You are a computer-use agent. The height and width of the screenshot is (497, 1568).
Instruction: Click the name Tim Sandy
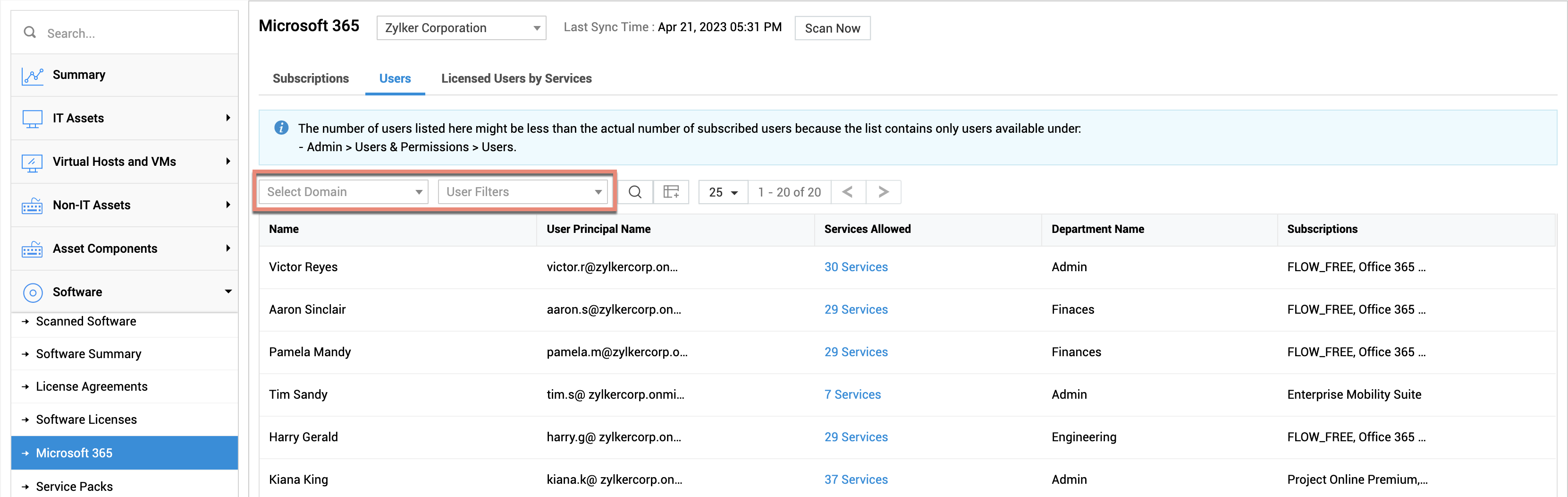(x=298, y=394)
